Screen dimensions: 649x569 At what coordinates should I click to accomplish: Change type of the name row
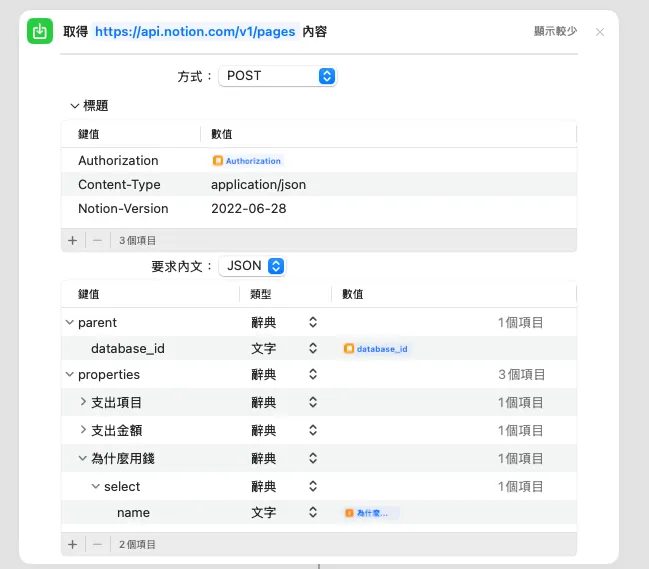tap(313, 513)
